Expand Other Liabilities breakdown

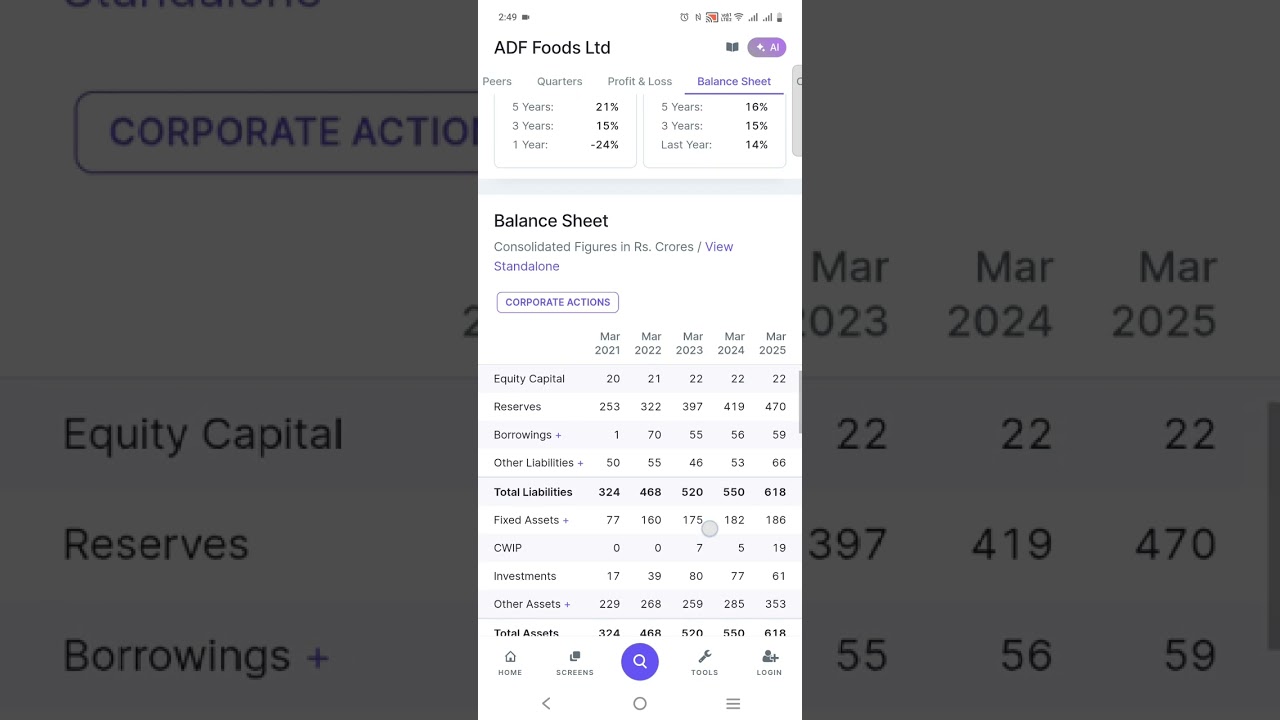click(x=580, y=463)
